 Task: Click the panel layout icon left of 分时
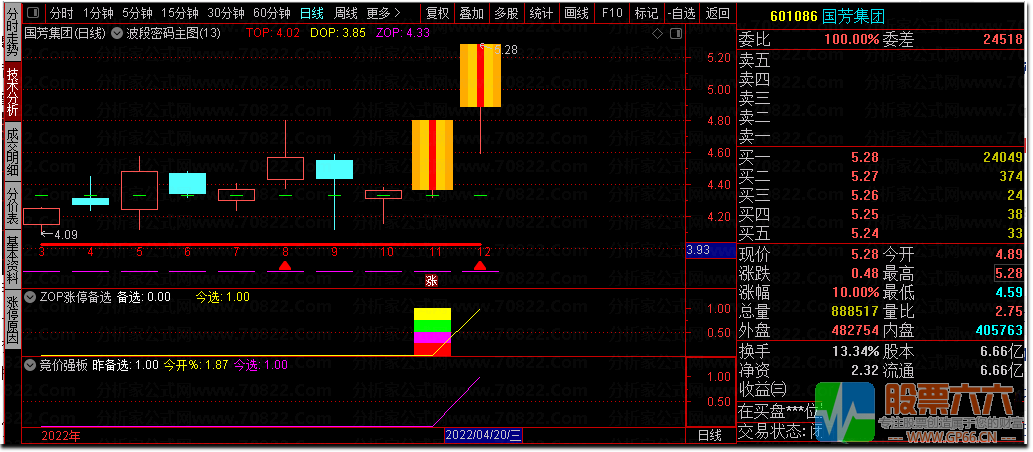33,13
